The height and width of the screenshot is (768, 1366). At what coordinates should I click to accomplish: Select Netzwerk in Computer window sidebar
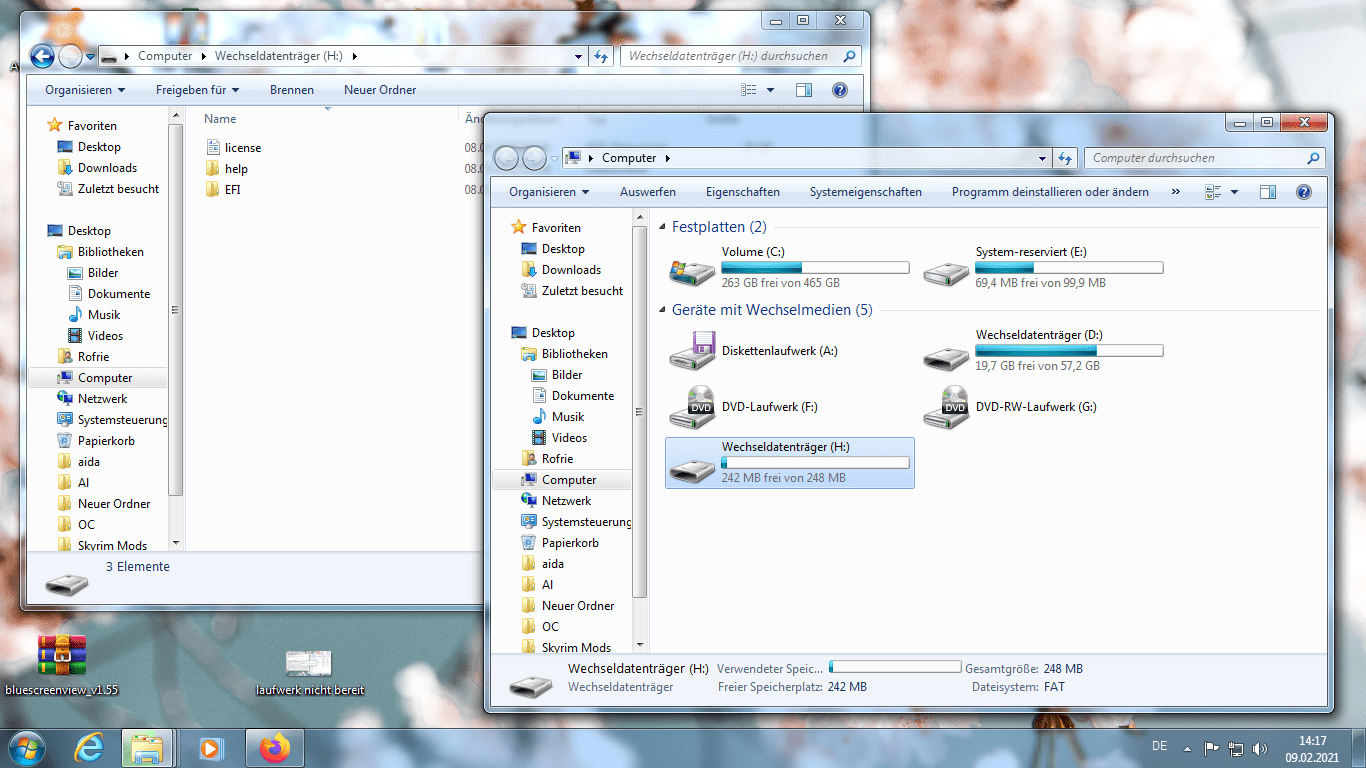pyautogui.click(x=556, y=501)
